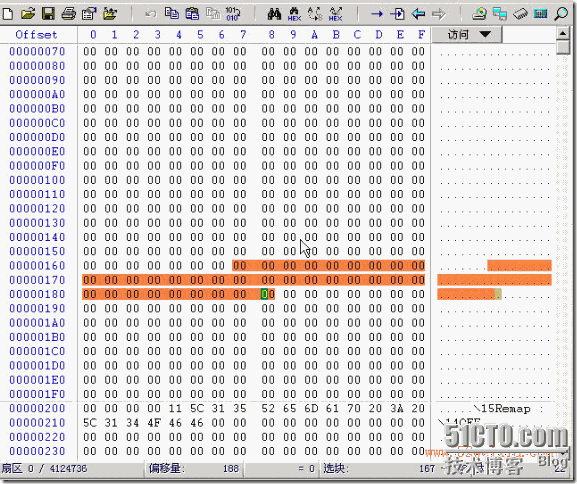The width and height of the screenshot is (577, 484).
Task: Create a new file with the blank page icon
Action: tap(7, 14)
